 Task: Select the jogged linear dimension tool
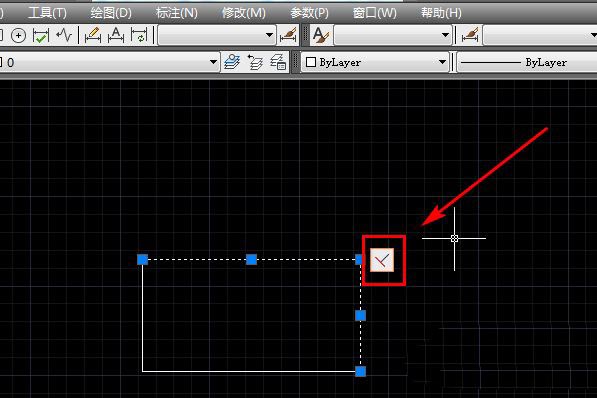[64, 36]
